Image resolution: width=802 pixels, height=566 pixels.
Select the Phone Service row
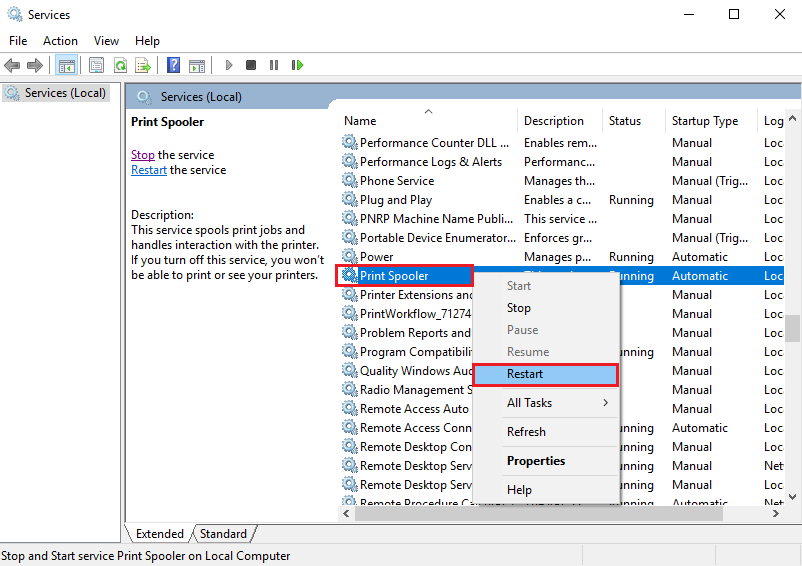pyautogui.click(x=561, y=181)
